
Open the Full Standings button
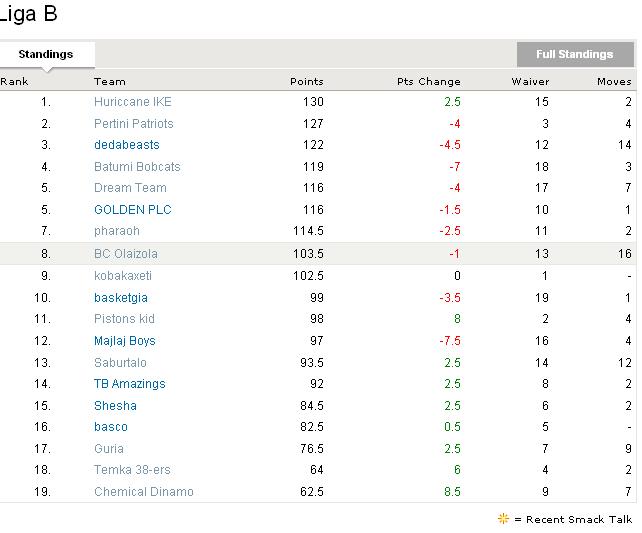tap(574, 55)
